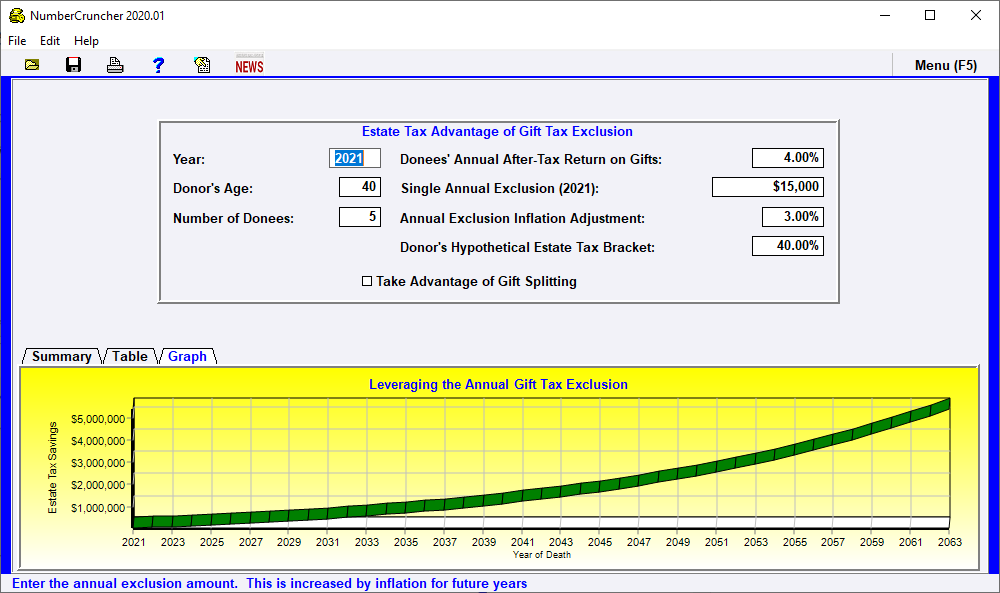Screen dimensions: 1000x593
Task: Open the File menu
Action: pyautogui.click(x=17, y=41)
